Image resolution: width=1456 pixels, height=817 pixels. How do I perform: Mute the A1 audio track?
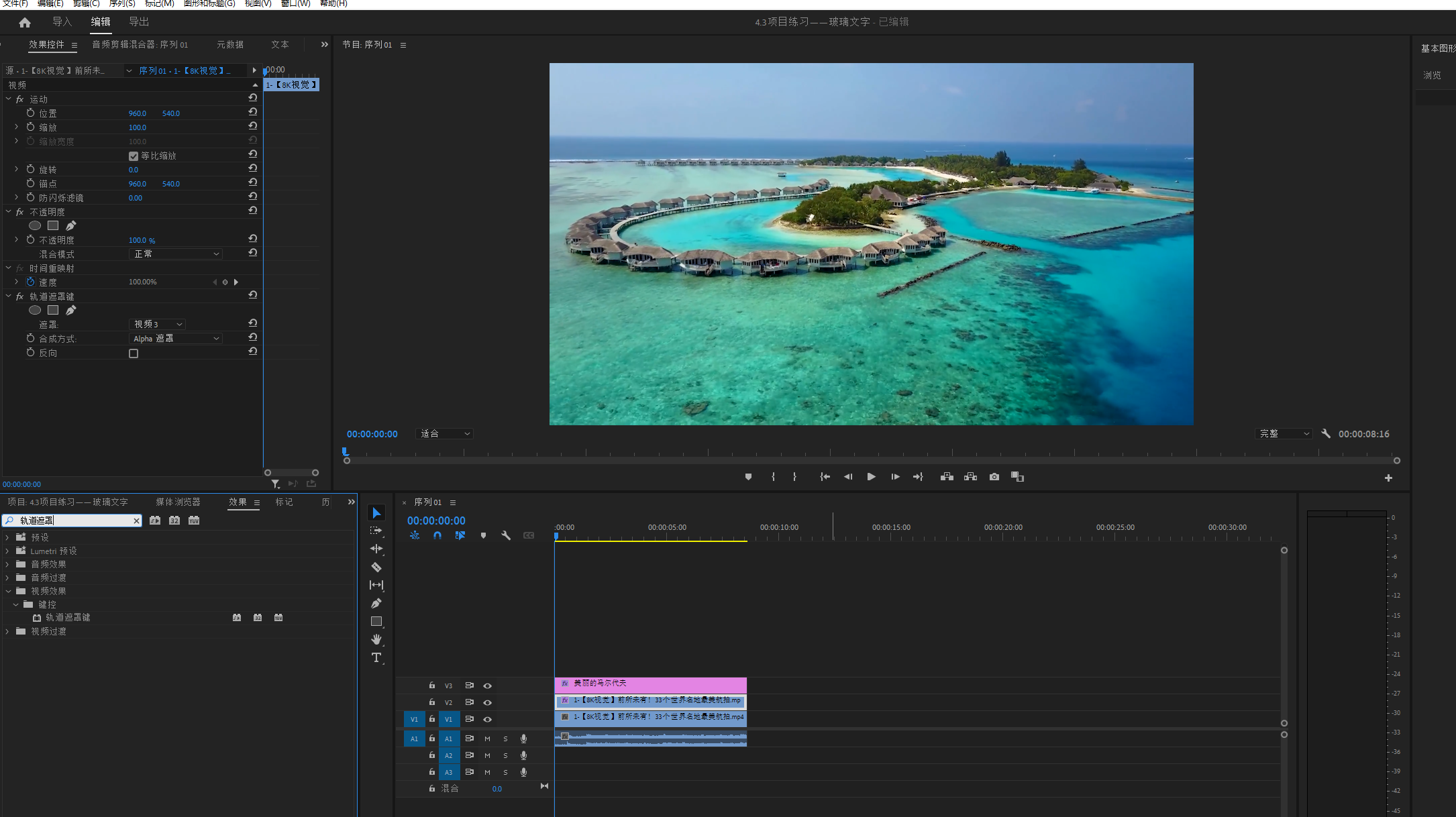(488, 739)
